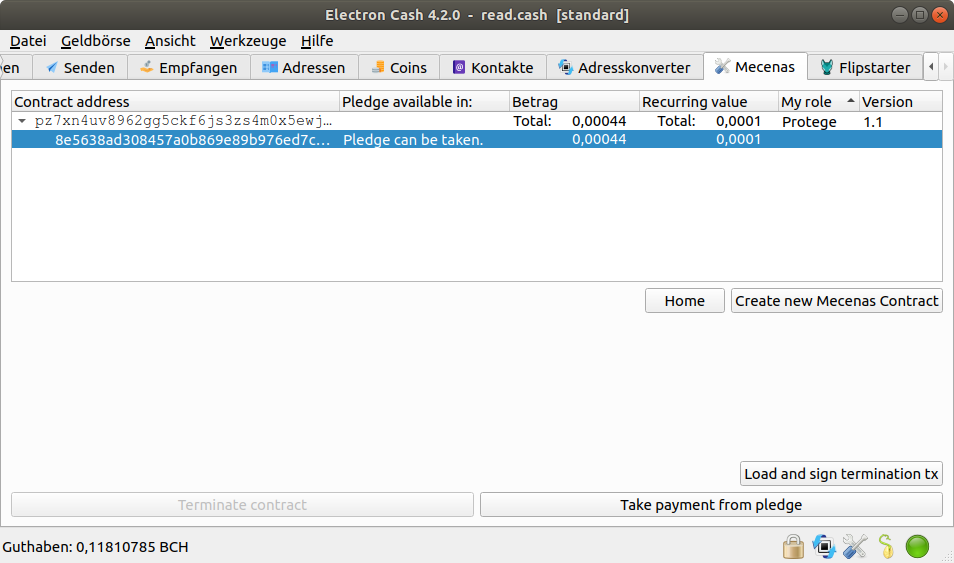Click the password lock icon in status bar
The image size is (954, 563).
tap(793, 547)
